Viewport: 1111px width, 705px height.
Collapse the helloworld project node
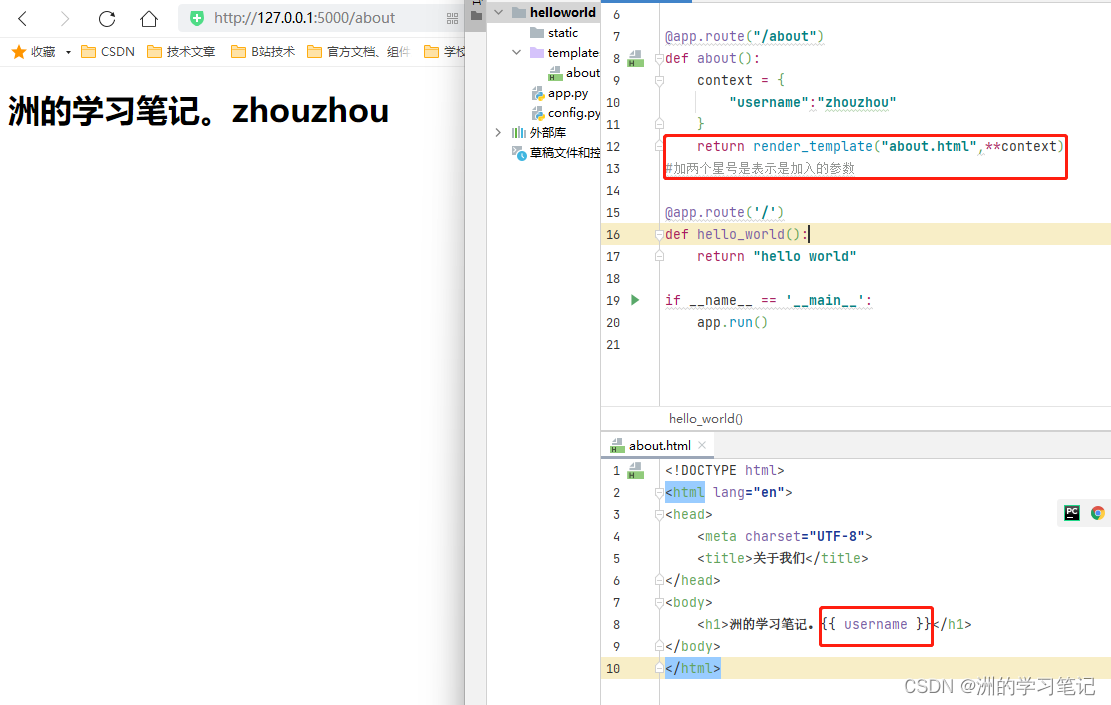coord(499,12)
